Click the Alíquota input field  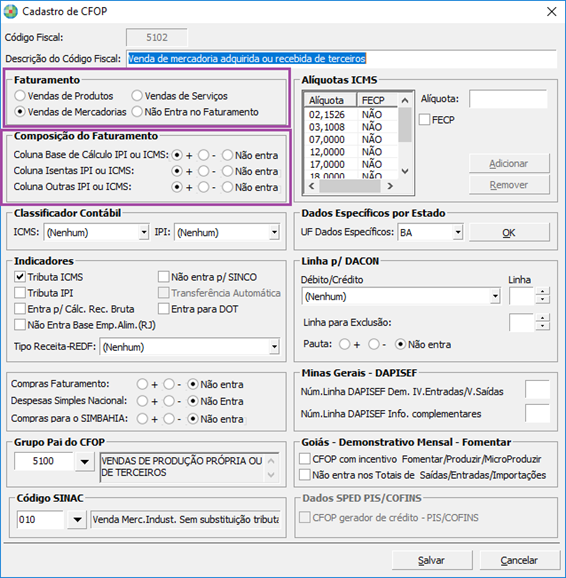[x=508, y=99]
